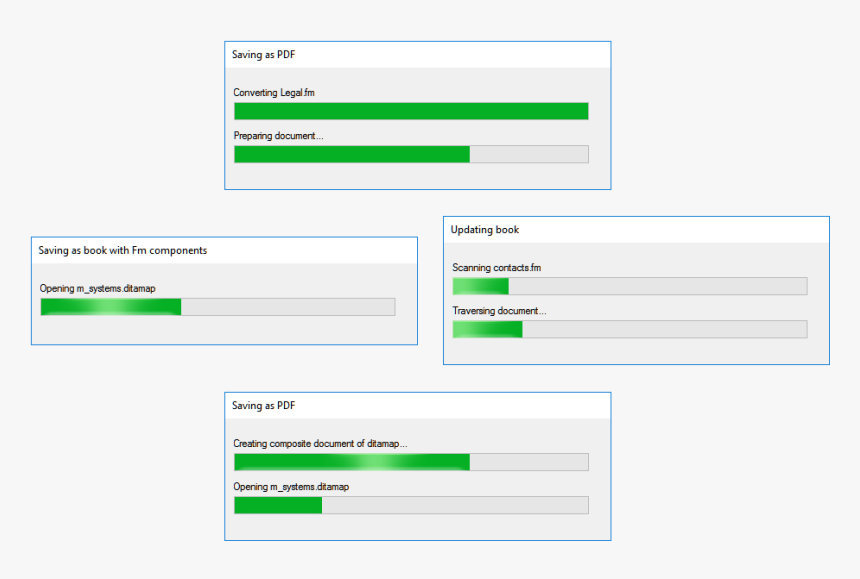Click progress bar under Opening m_systems.ditamap in PDF dialog

[x=411, y=505]
